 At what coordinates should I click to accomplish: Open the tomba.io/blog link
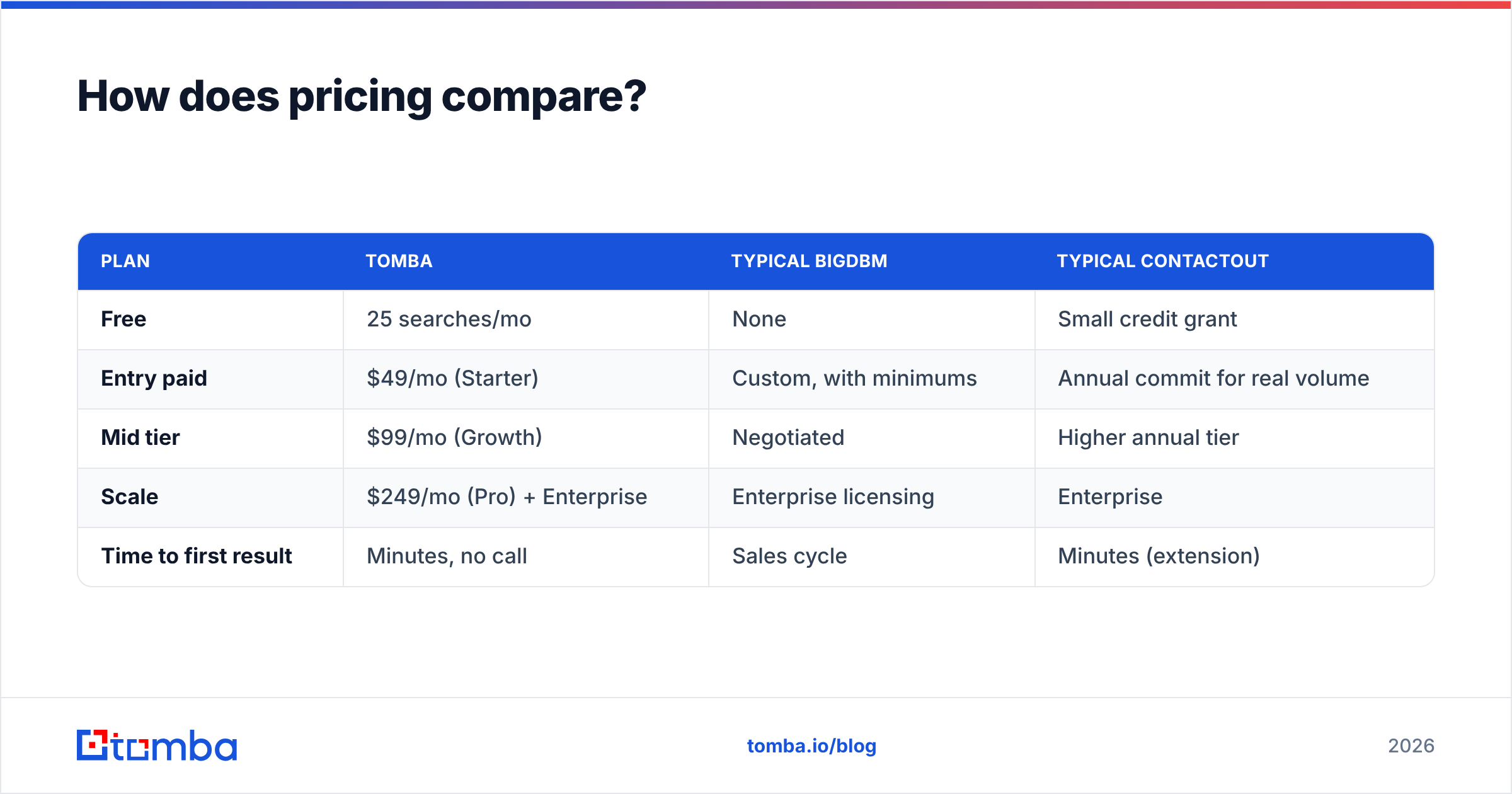point(811,746)
